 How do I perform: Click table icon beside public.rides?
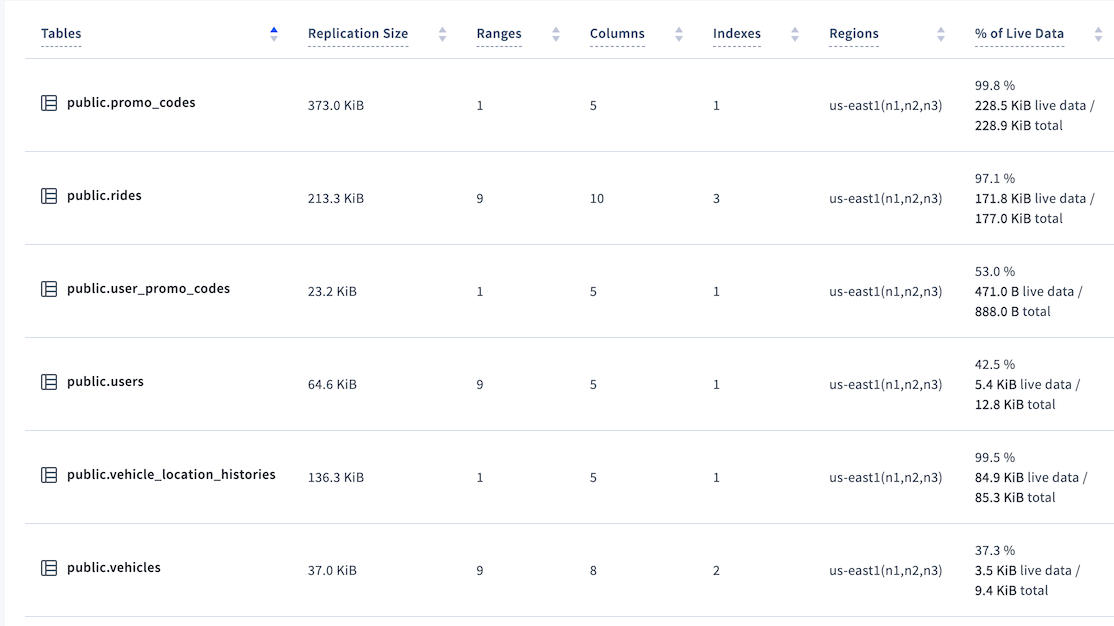click(48, 196)
